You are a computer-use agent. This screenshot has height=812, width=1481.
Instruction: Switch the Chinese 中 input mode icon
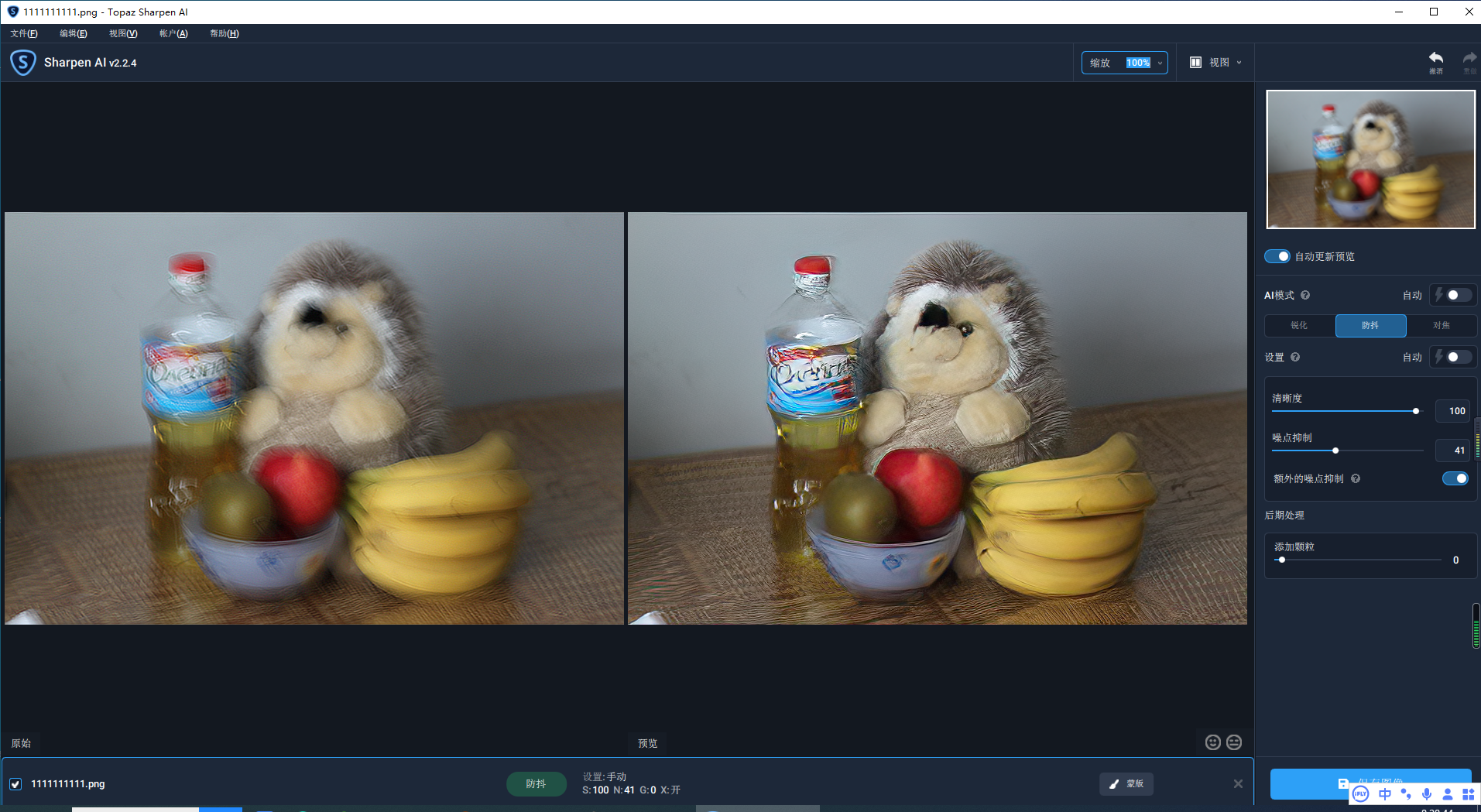[x=1385, y=794]
